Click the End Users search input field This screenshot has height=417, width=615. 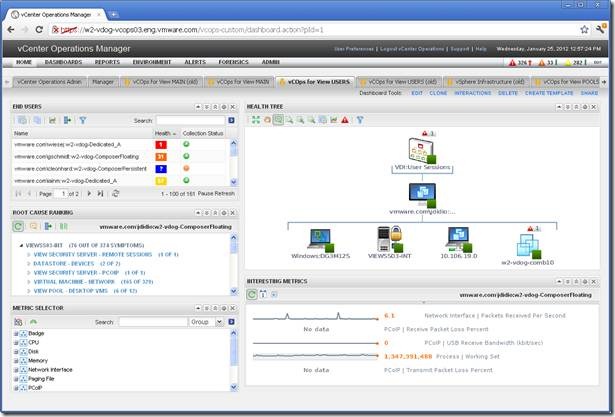pos(190,120)
